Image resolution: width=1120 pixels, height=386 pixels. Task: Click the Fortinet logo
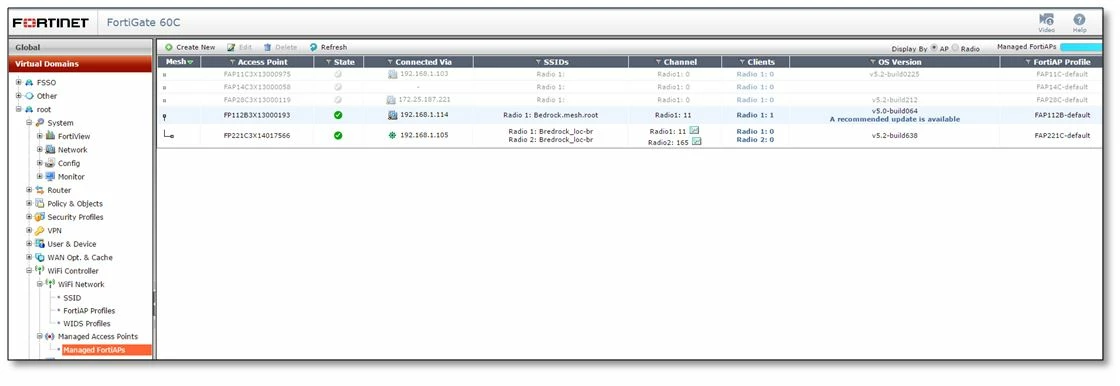point(51,23)
